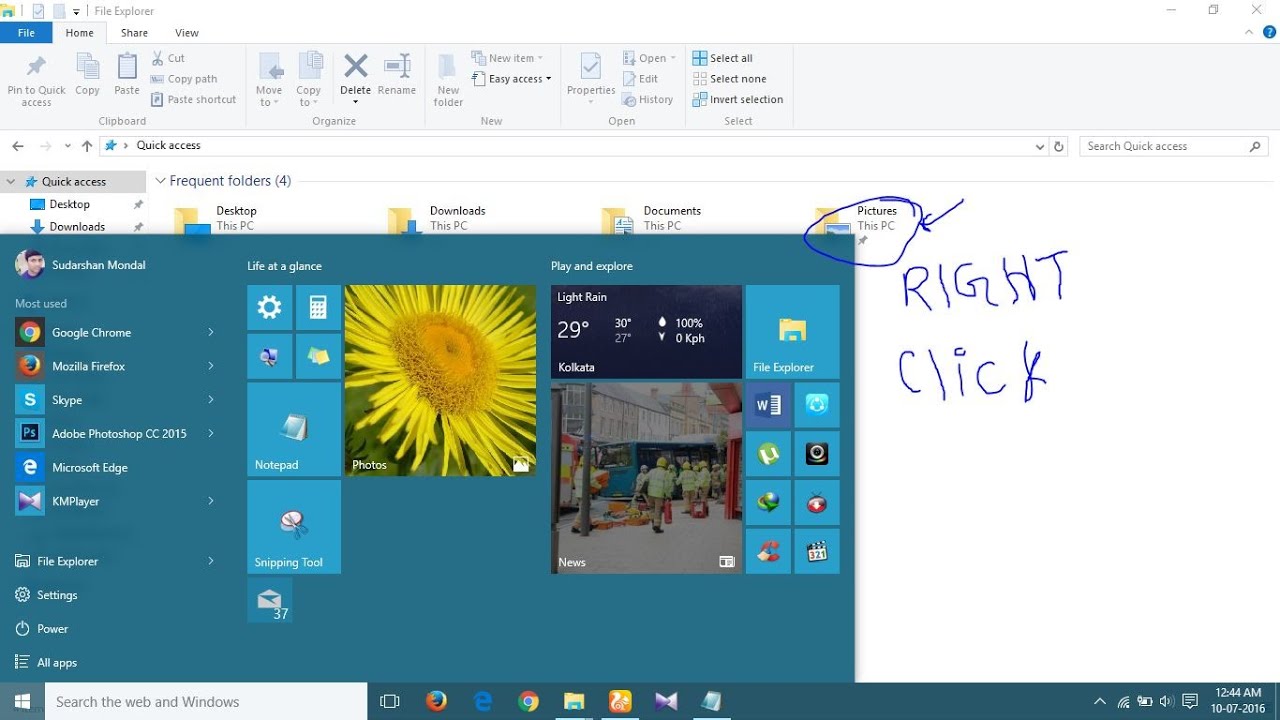Click the Delete ribbon button
The width and height of the screenshot is (1280, 720).
click(x=356, y=78)
